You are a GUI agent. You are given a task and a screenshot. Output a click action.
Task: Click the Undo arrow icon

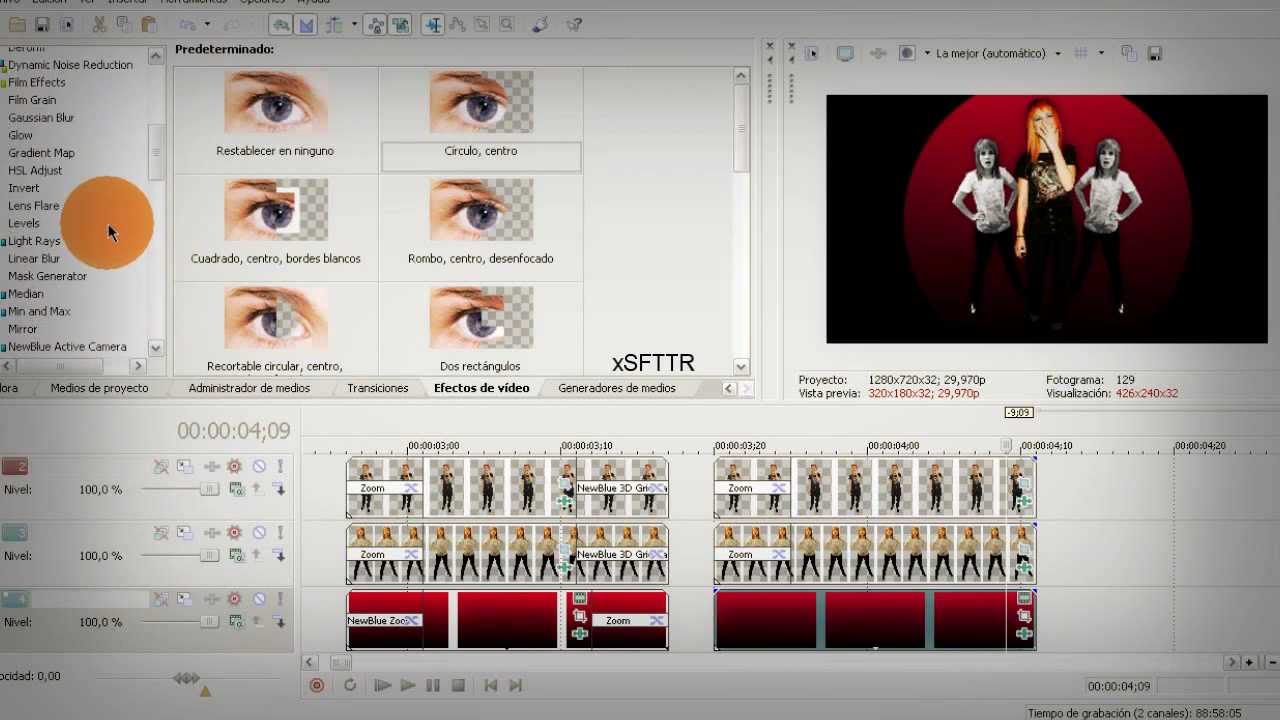(x=187, y=24)
